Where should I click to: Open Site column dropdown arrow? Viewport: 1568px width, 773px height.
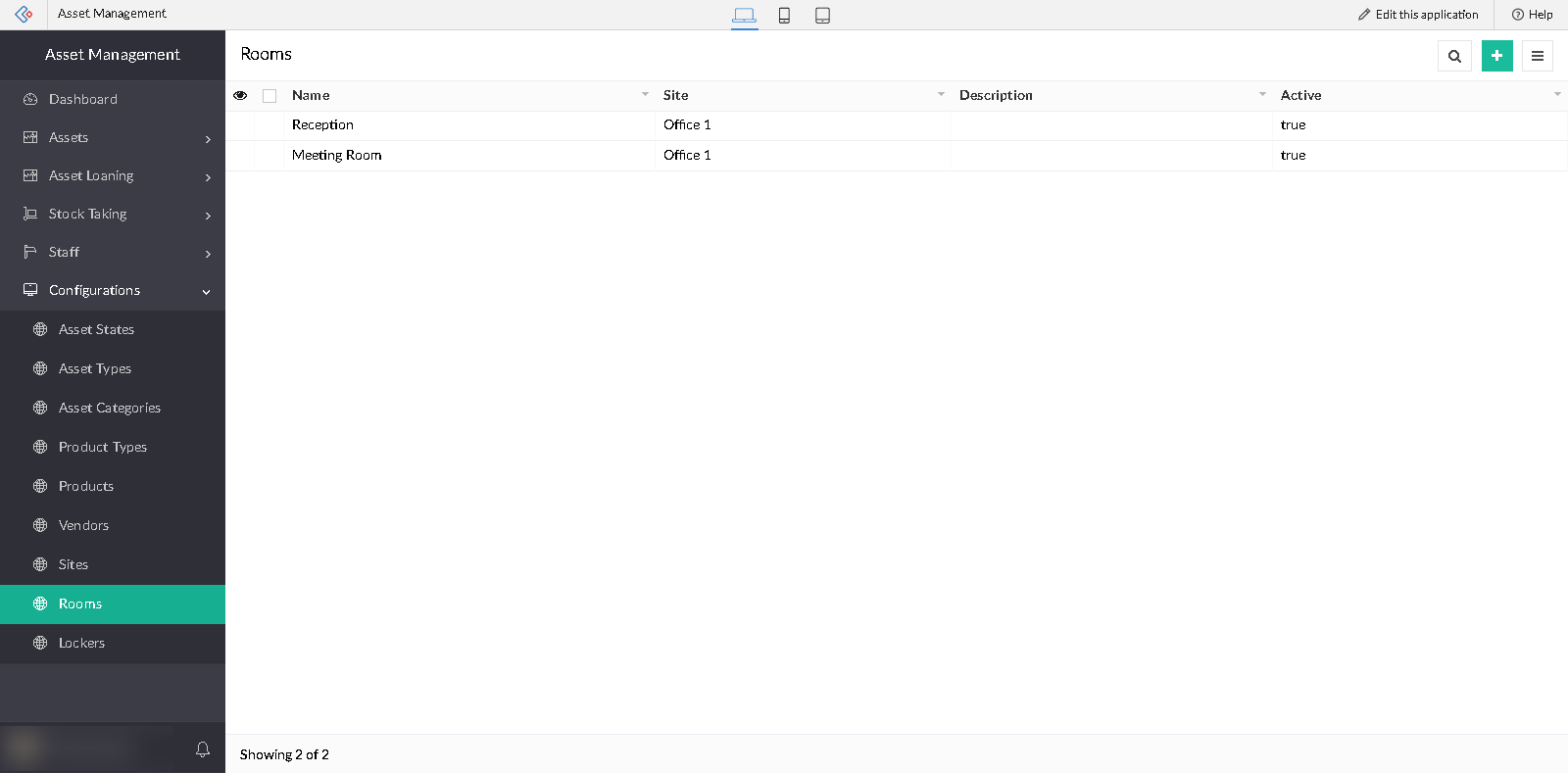point(941,94)
